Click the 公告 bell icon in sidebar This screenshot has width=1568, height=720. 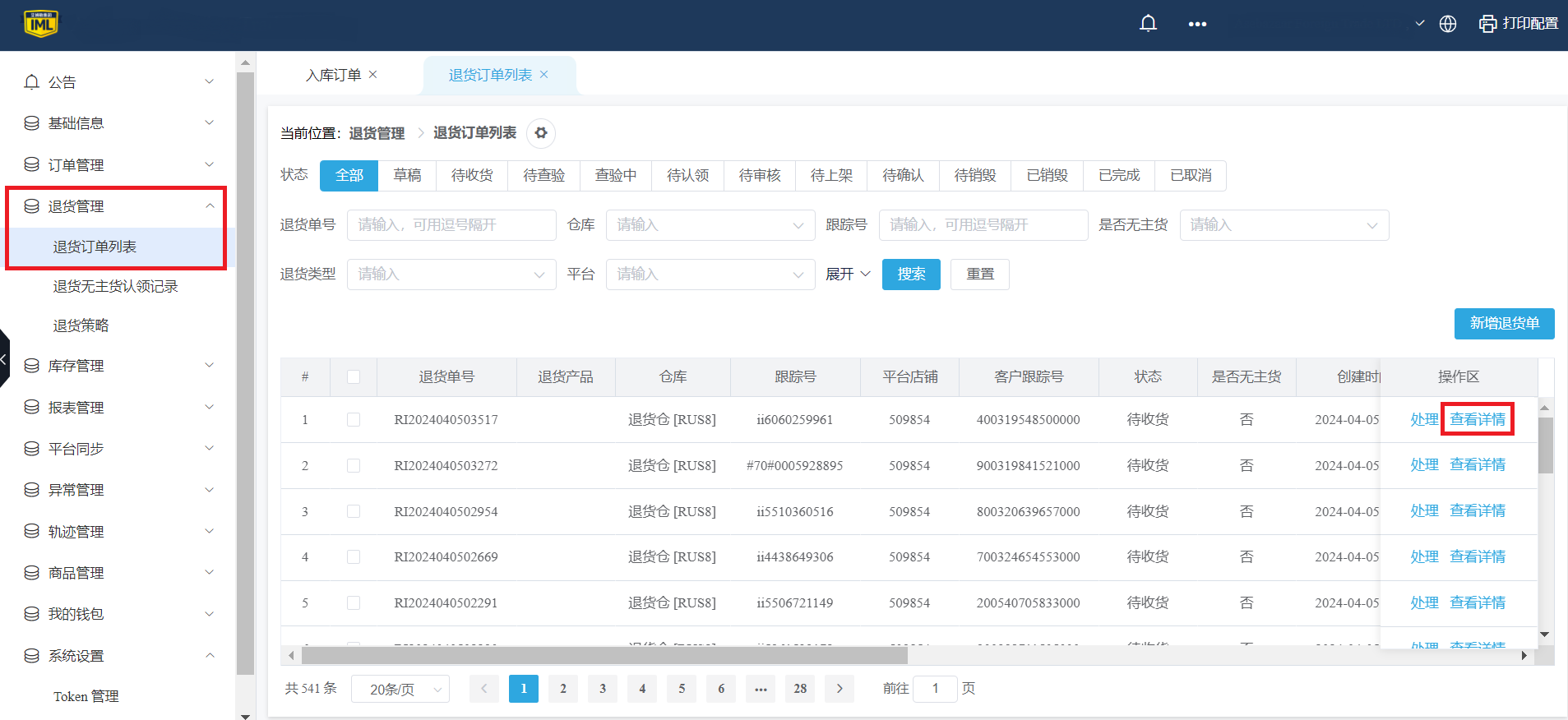(x=32, y=82)
